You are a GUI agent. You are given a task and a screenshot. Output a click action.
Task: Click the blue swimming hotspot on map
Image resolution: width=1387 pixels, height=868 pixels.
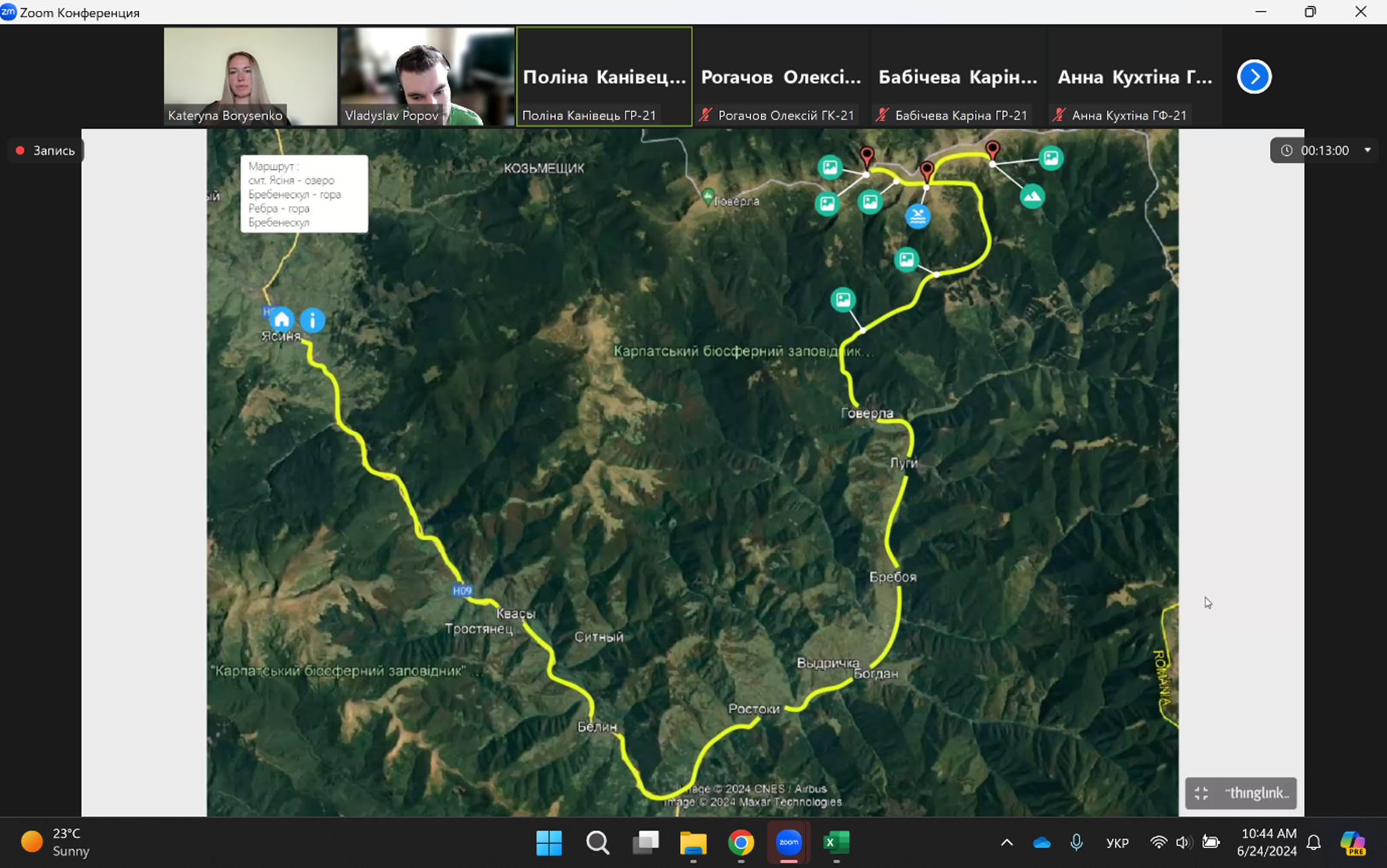[917, 216]
